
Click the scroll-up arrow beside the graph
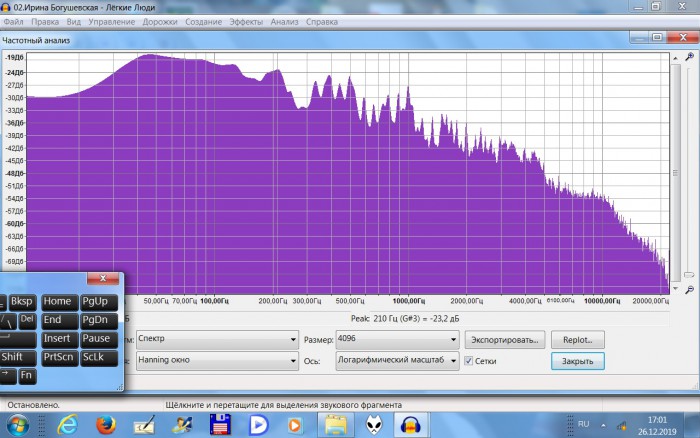pyautogui.click(x=675, y=58)
